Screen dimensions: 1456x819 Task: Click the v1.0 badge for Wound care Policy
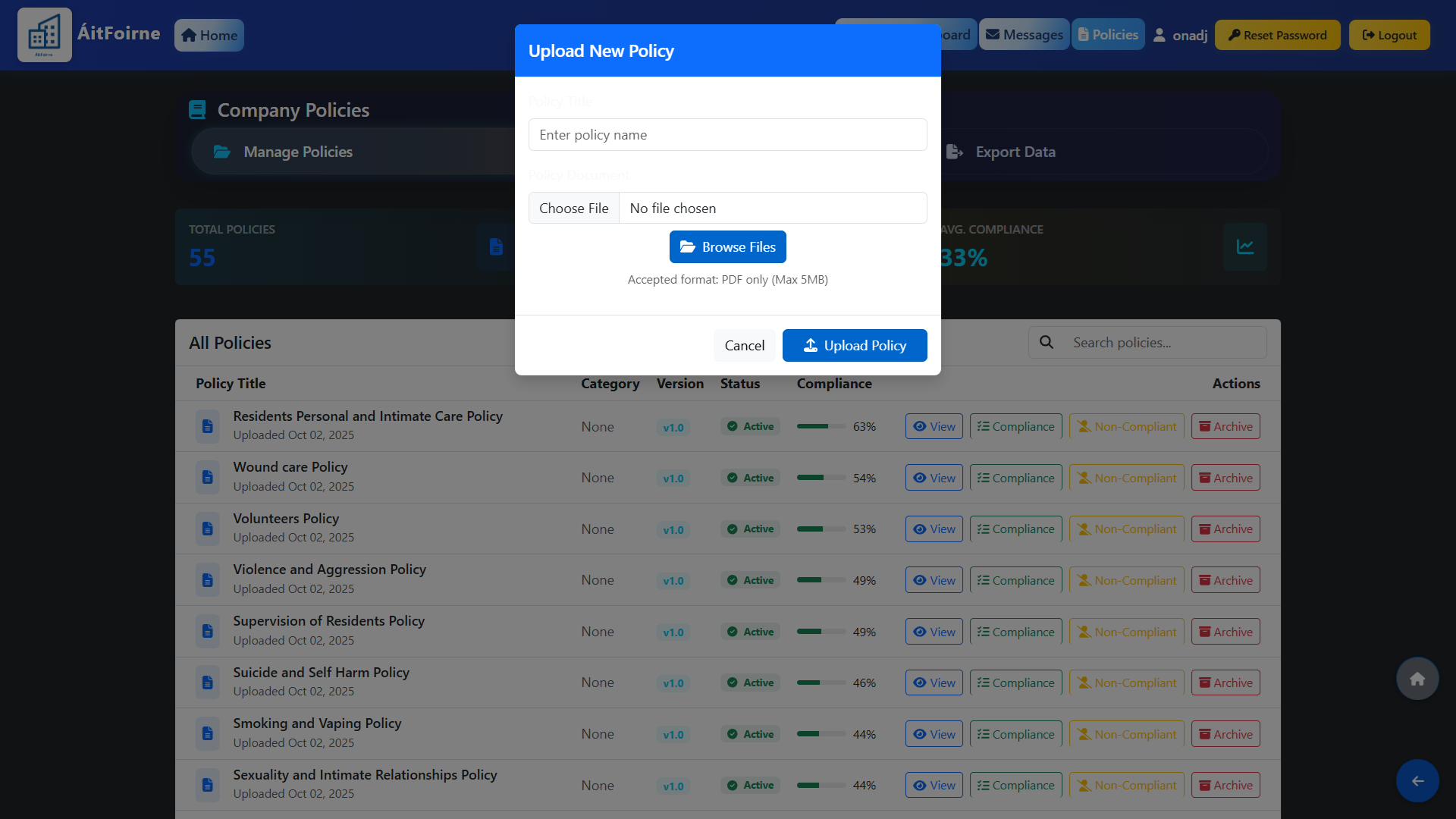pyautogui.click(x=673, y=478)
